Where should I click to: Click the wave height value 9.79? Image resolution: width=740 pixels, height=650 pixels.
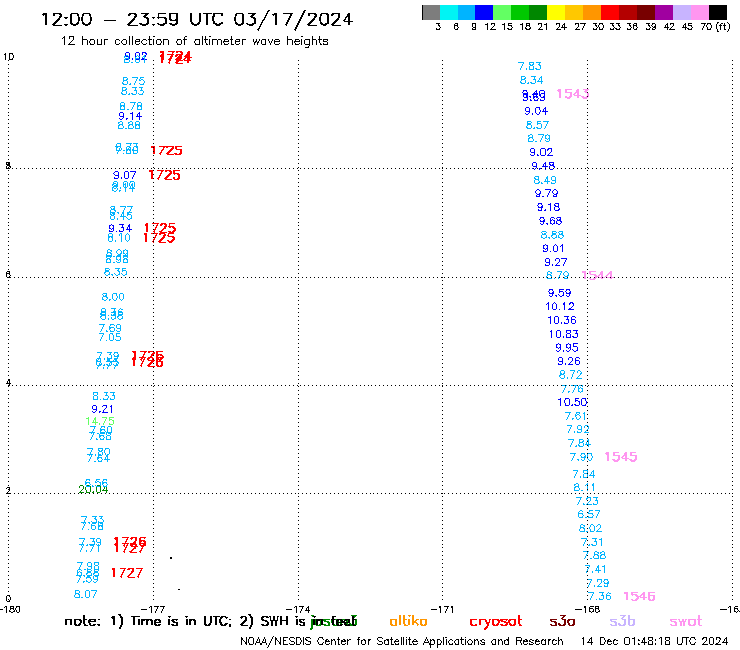pos(547,194)
